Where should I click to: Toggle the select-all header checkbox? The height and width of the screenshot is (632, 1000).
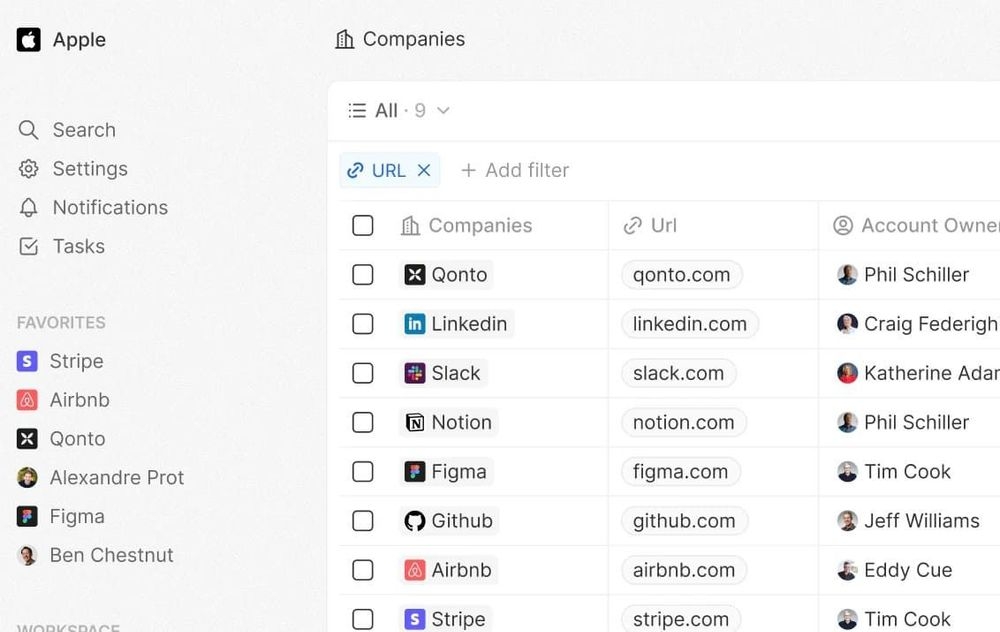(x=363, y=226)
